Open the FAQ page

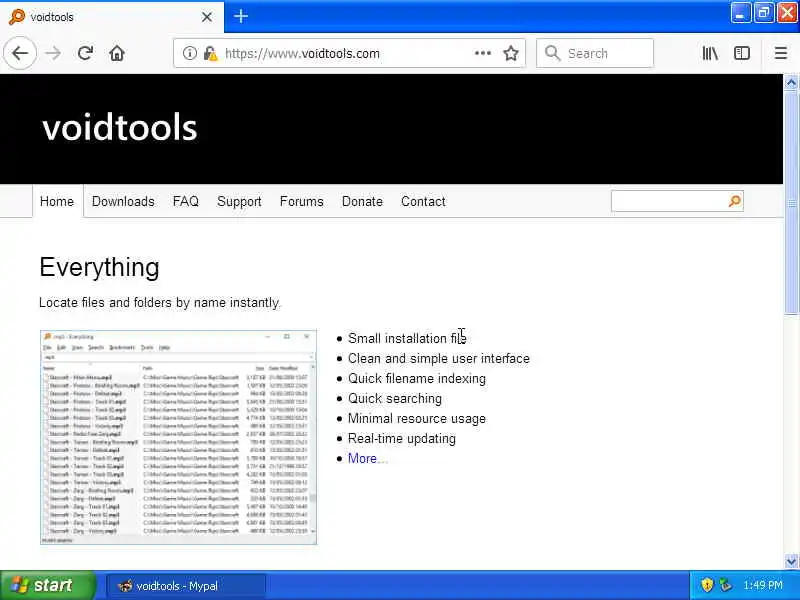pos(186,202)
